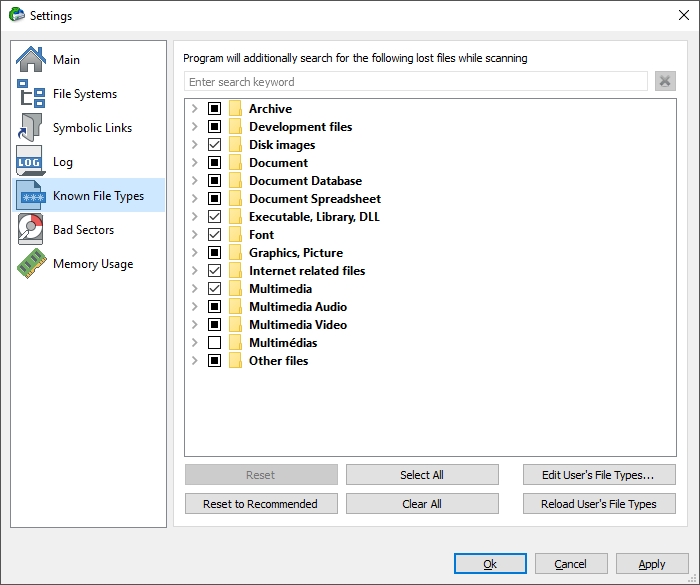The image size is (700, 585).
Task: Click the Archive folder icon
Action: (x=235, y=109)
